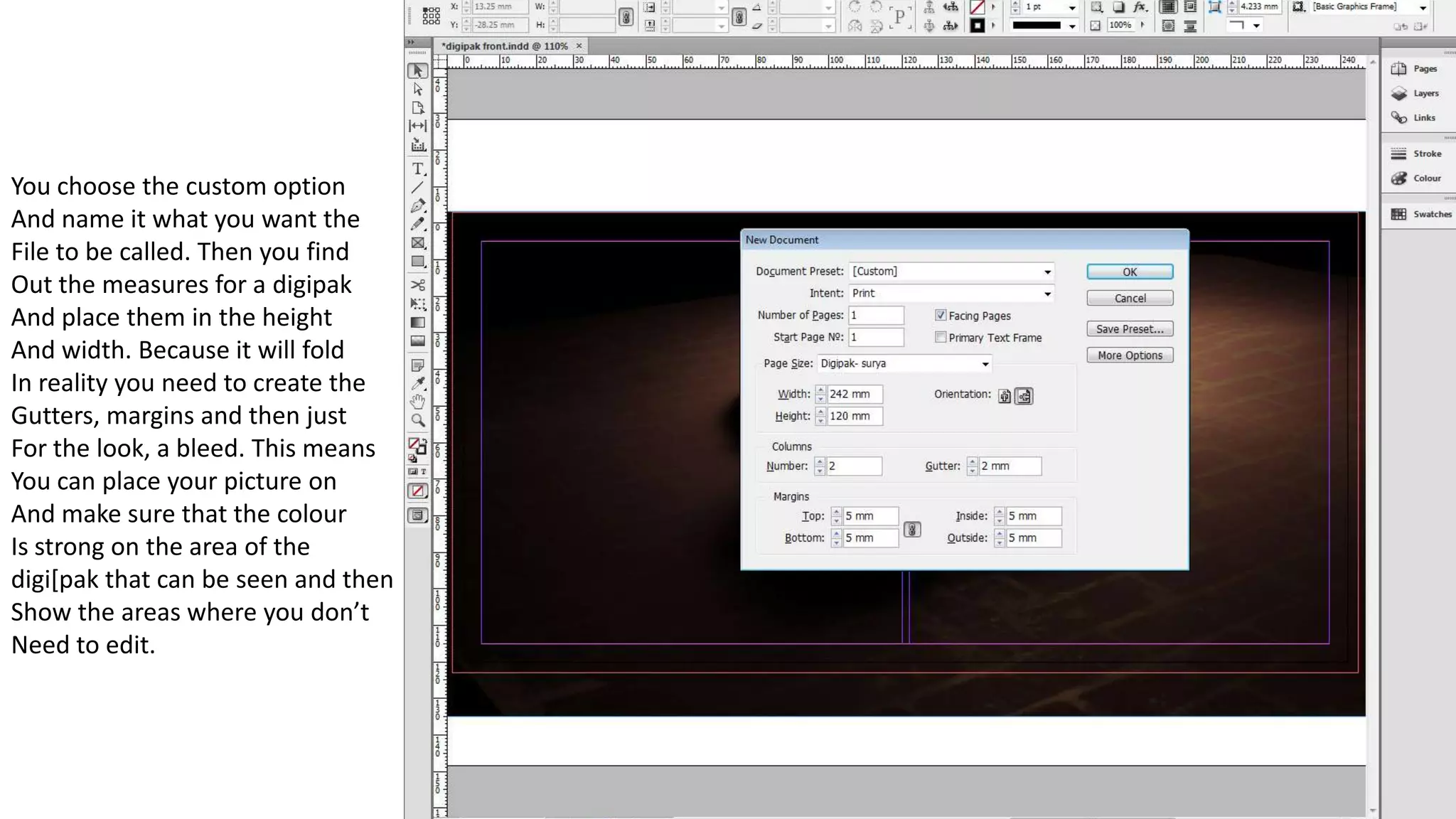Select the Rectangle Frame tool

(418, 243)
